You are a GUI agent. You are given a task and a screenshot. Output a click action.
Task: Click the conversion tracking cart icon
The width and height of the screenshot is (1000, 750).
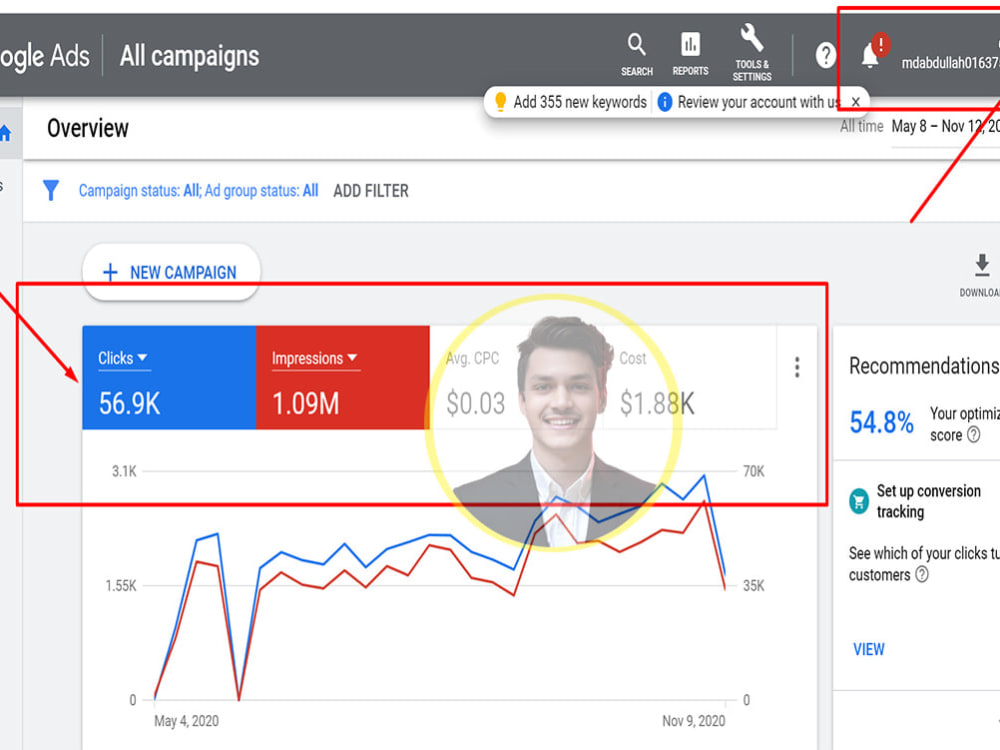coord(859,501)
